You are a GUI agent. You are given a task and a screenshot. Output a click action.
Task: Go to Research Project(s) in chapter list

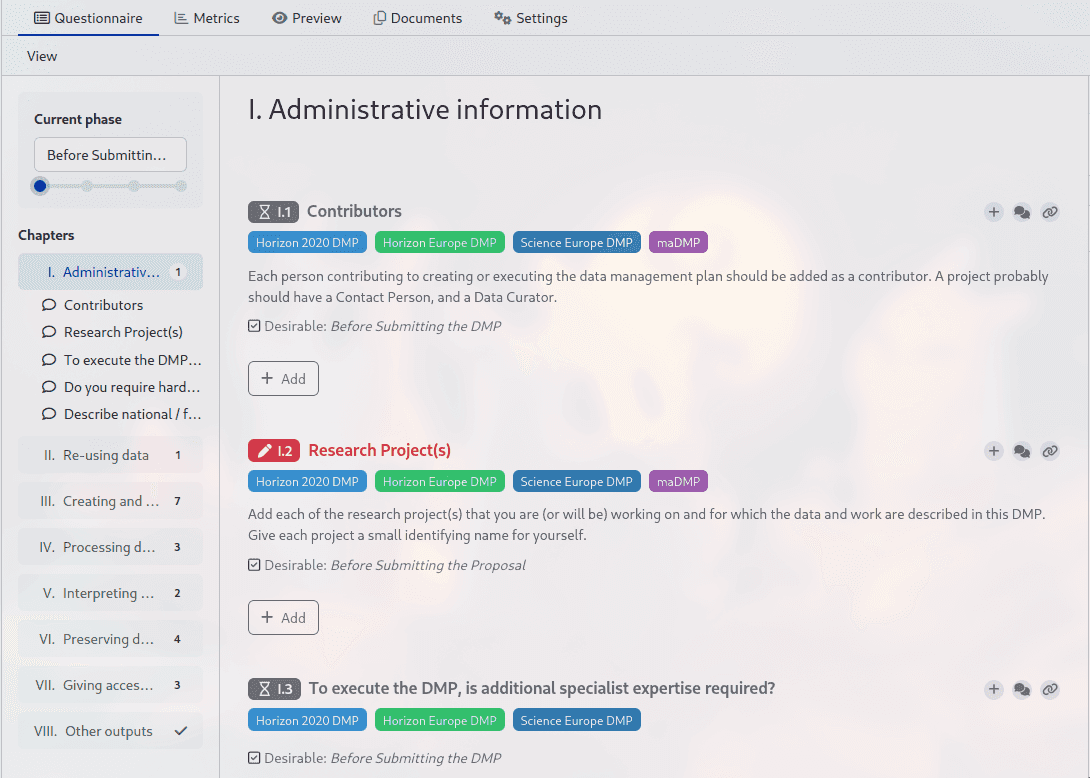pos(123,332)
